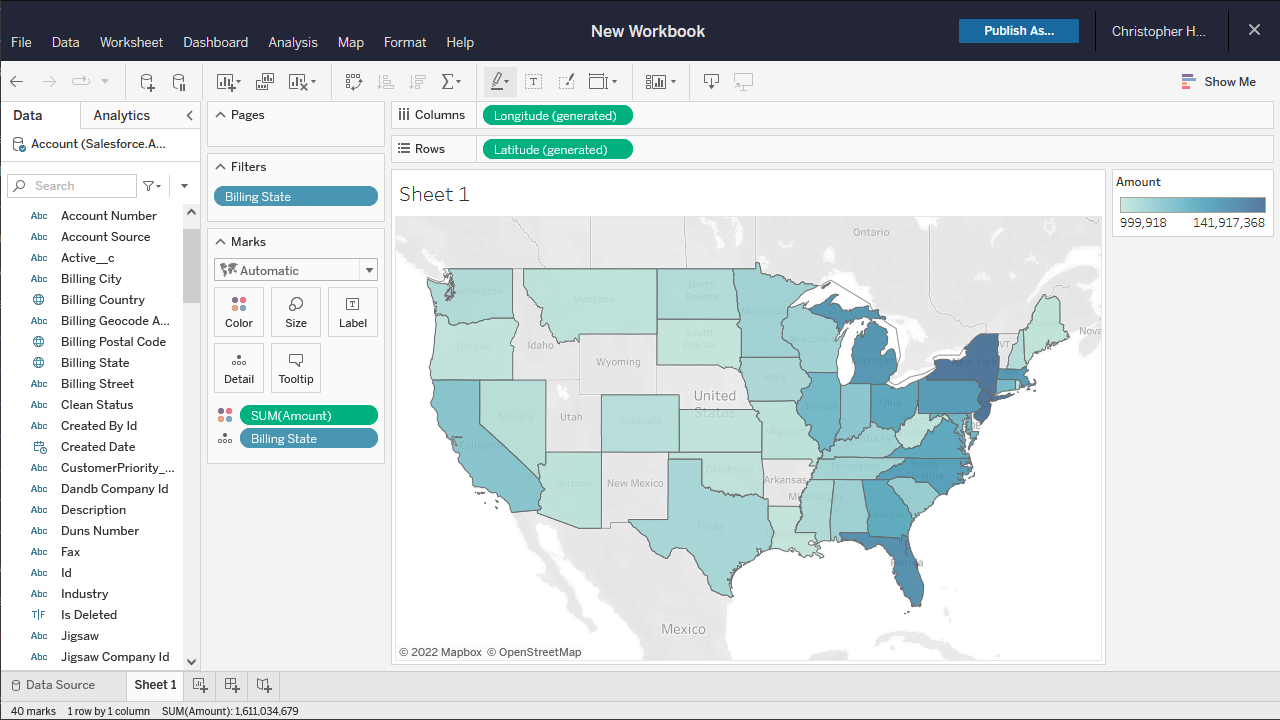
Task: Expand the Totals sigma dropdown
Action: click(452, 82)
